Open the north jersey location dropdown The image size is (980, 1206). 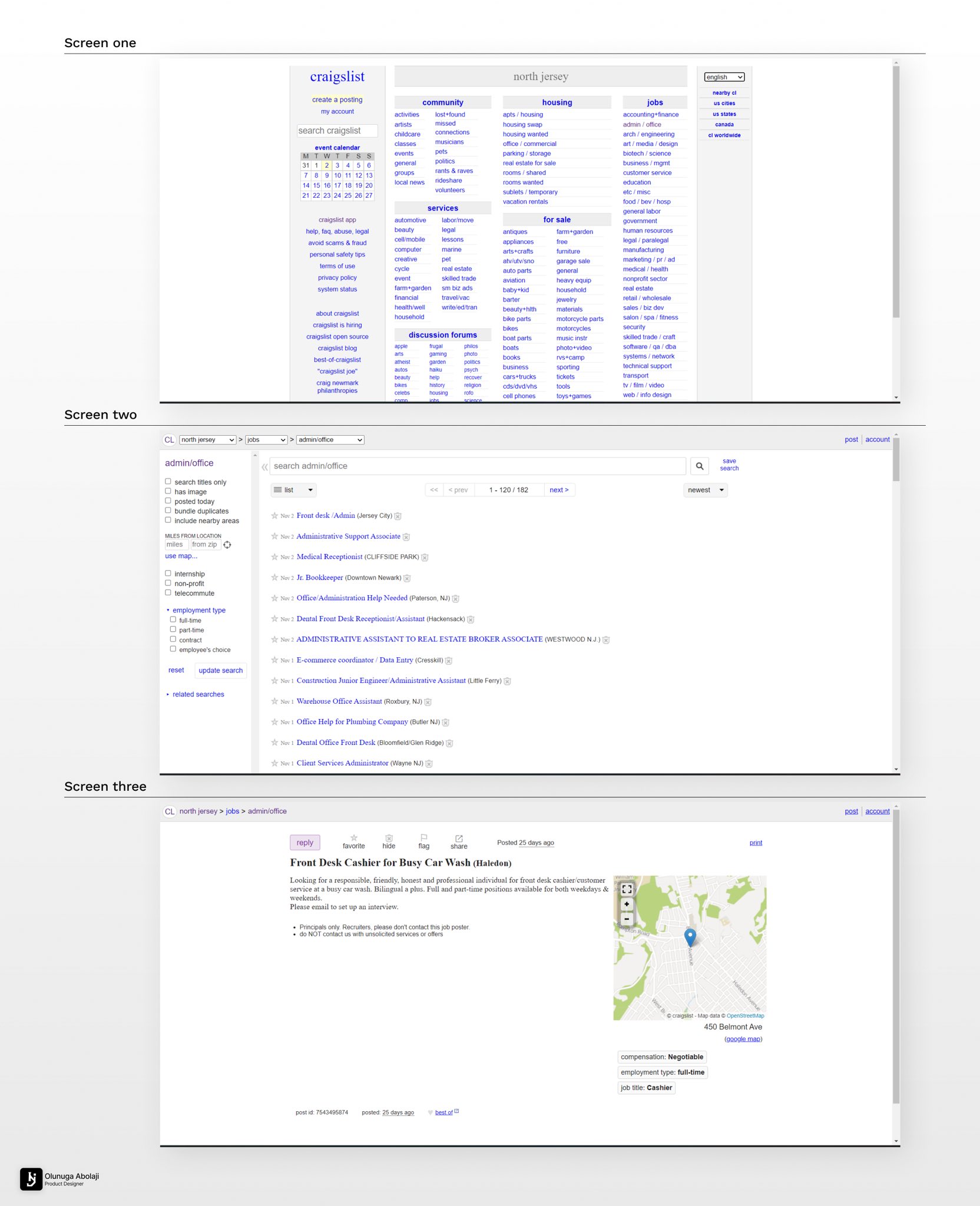click(x=208, y=440)
